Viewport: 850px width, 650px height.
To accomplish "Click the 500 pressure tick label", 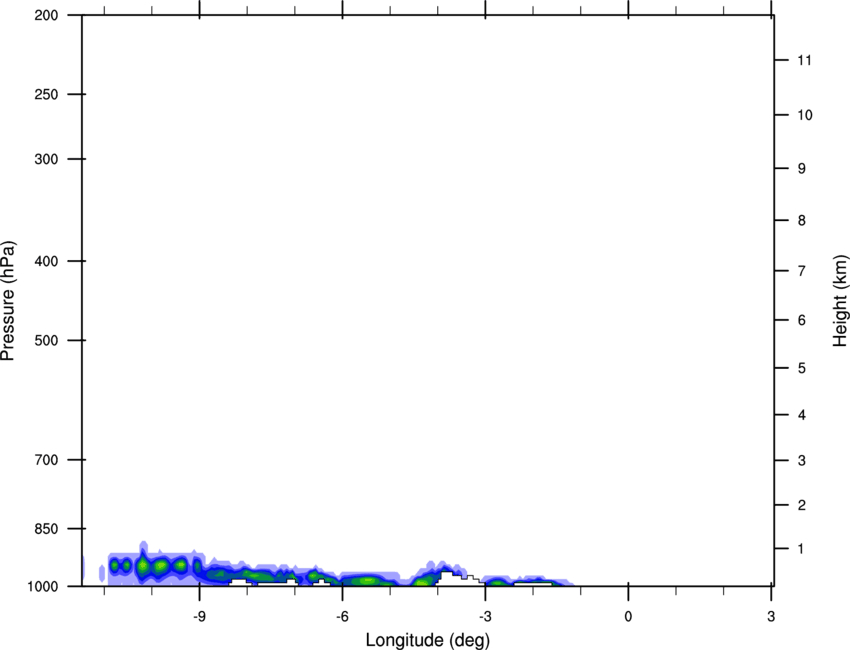I will click(x=46, y=340).
